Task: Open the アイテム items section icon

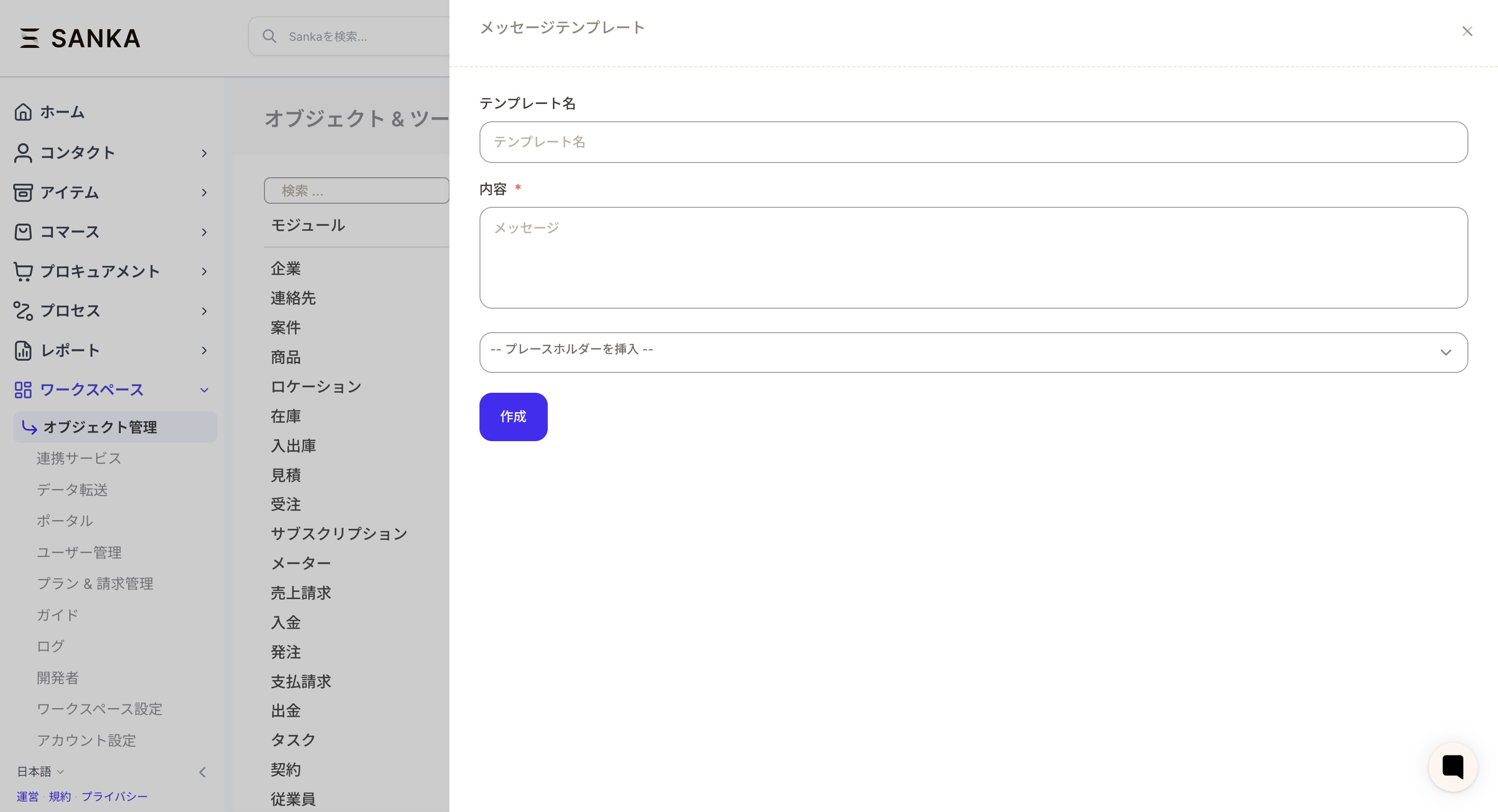Action: (x=23, y=193)
